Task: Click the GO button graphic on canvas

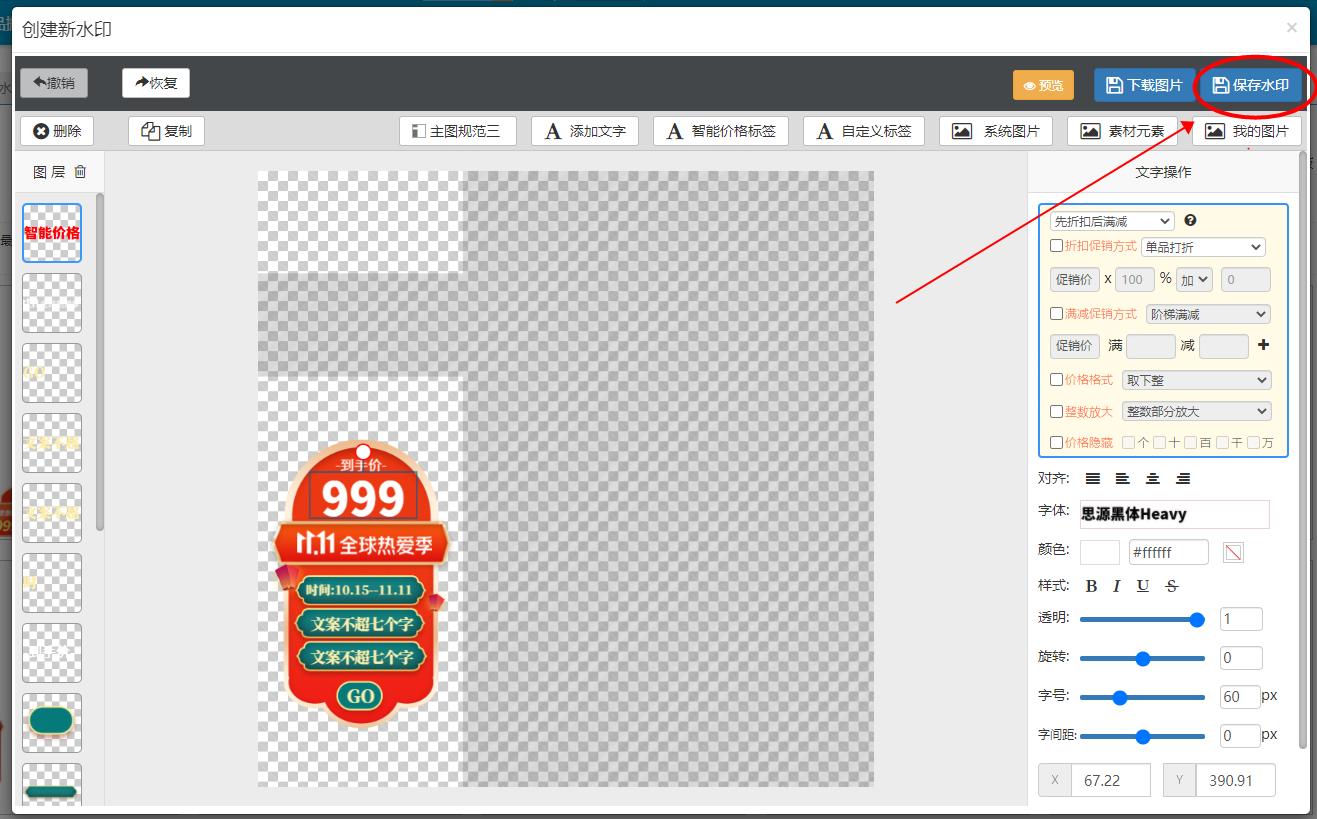Action: click(x=360, y=696)
